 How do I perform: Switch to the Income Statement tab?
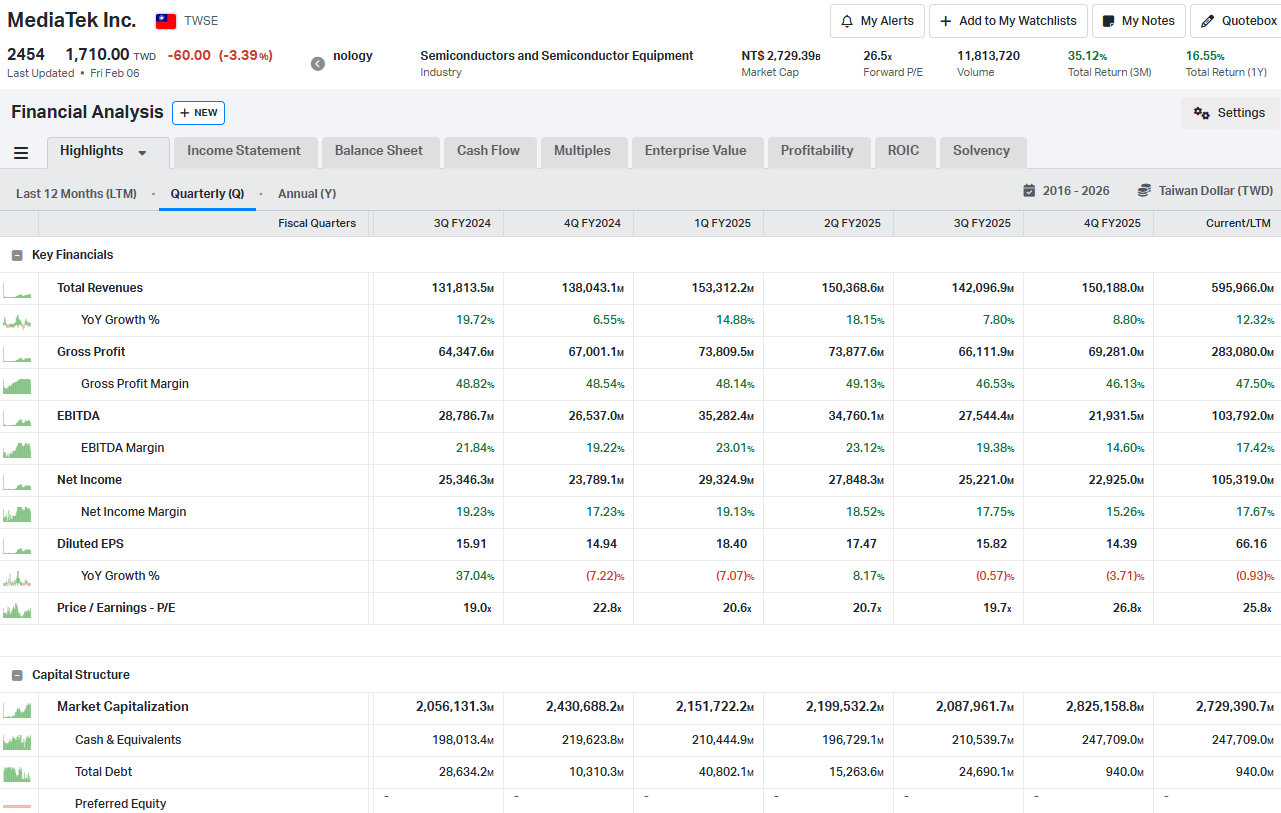[x=244, y=151]
